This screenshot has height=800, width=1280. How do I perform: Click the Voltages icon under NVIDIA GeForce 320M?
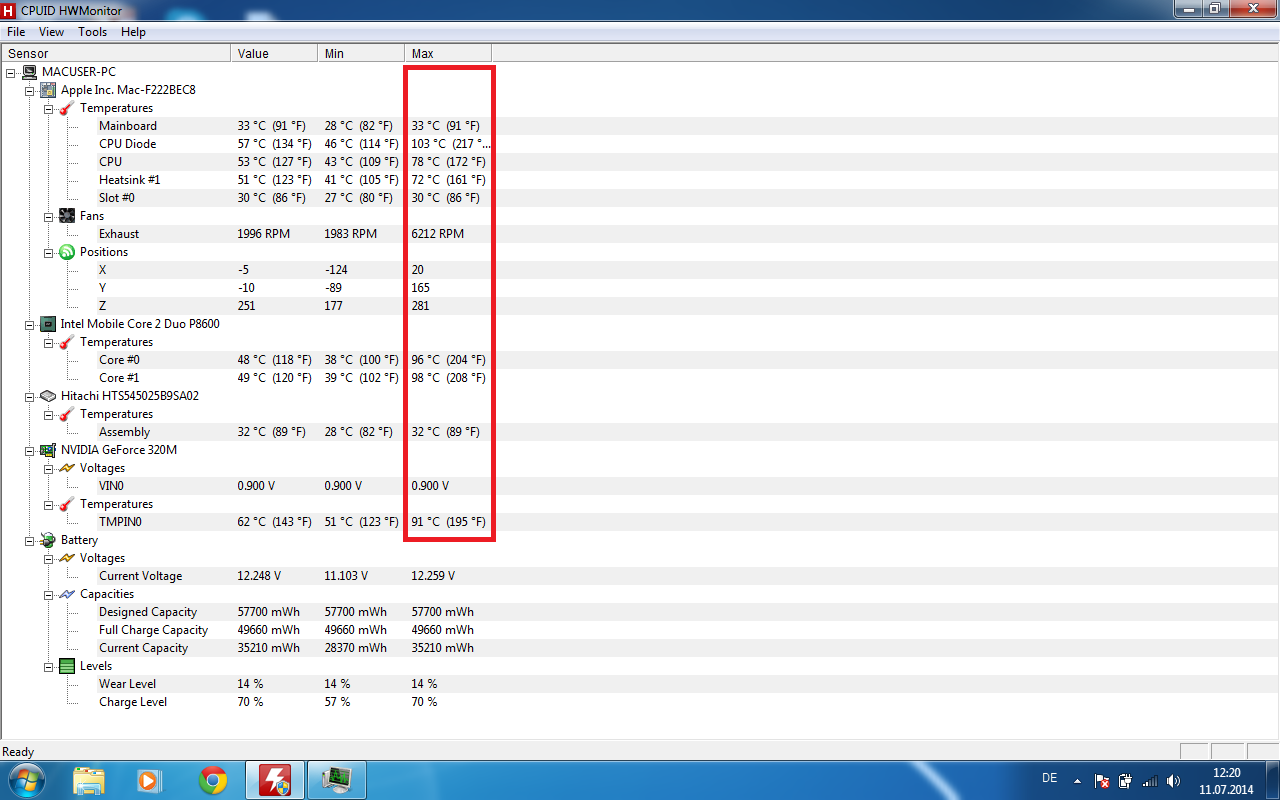point(67,468)
